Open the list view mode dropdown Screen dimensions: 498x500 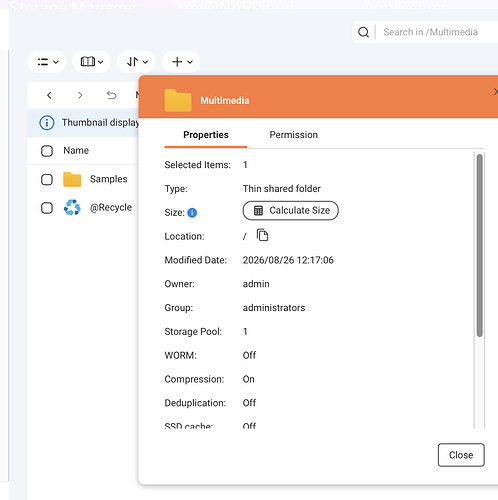(47, 62)
